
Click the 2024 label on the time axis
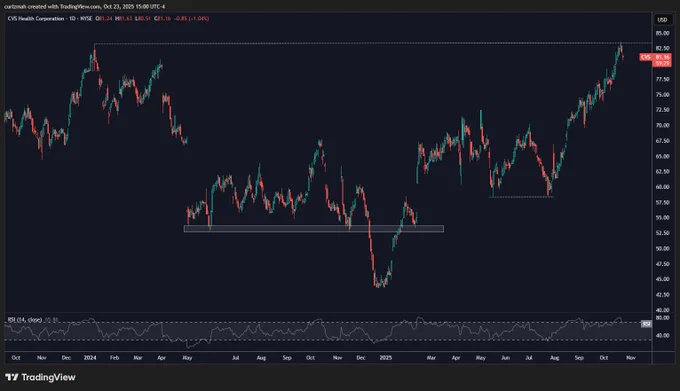tap(90, 358)
